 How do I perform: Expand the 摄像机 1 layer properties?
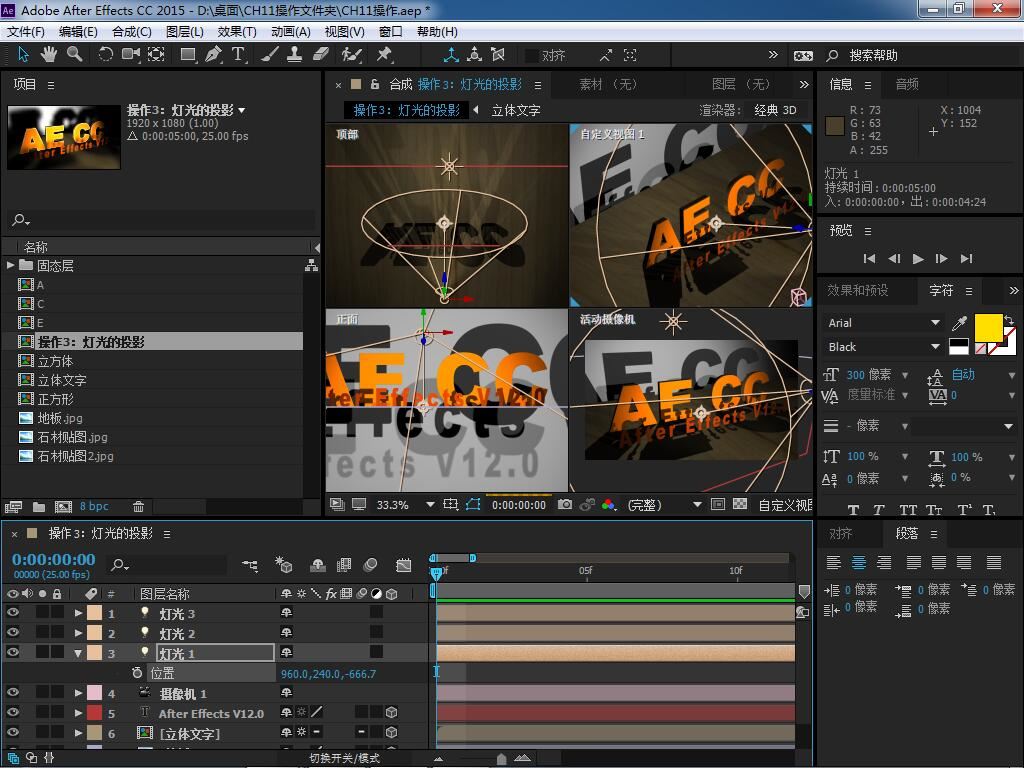point(78,693)
